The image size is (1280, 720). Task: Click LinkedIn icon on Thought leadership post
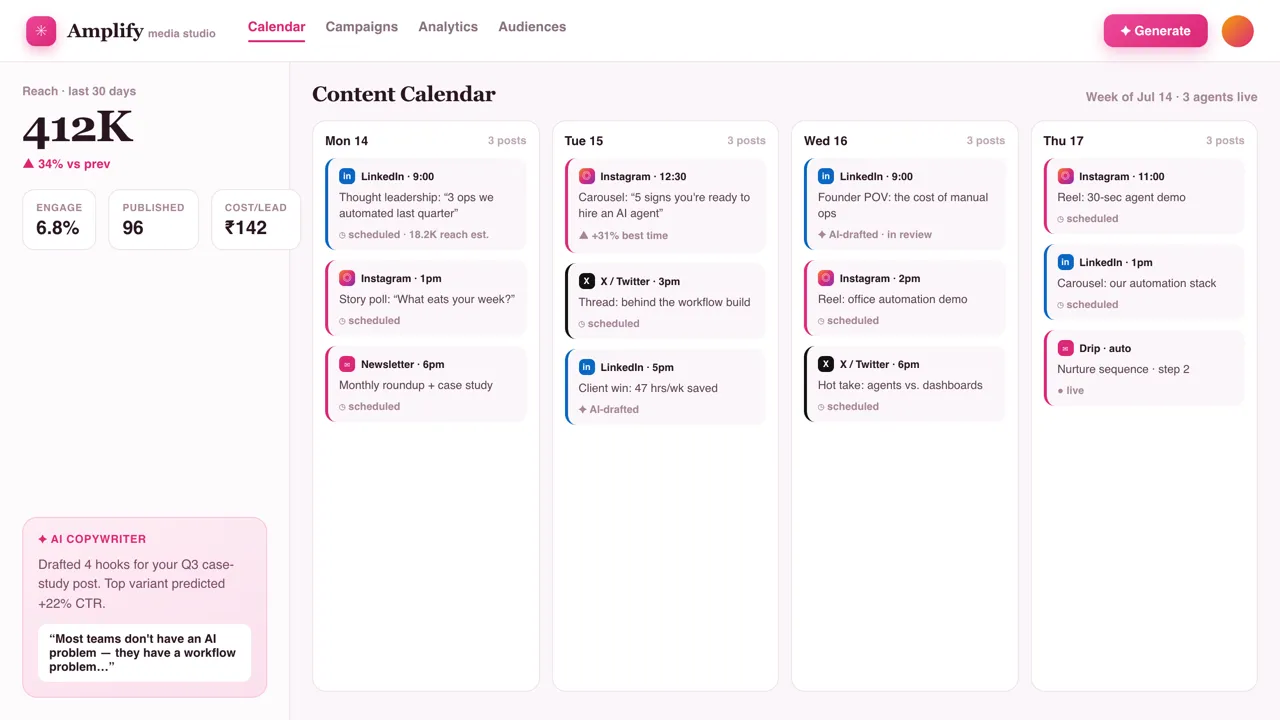coord(347,176)
